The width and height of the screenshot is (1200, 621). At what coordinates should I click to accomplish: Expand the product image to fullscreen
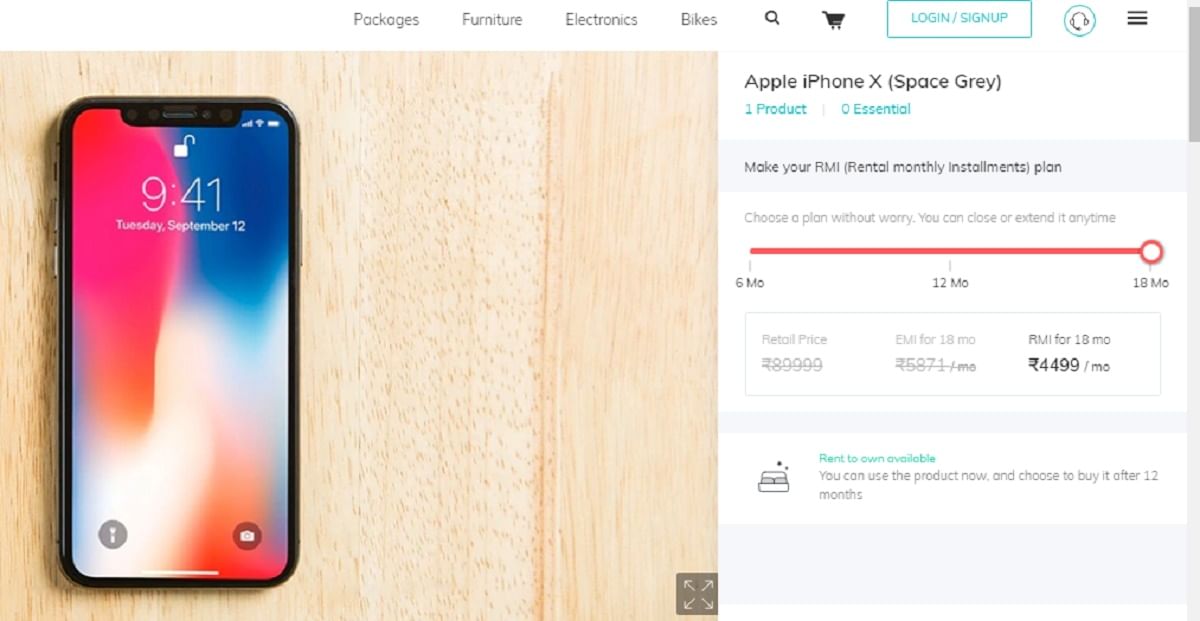click(x=696, y=592)
